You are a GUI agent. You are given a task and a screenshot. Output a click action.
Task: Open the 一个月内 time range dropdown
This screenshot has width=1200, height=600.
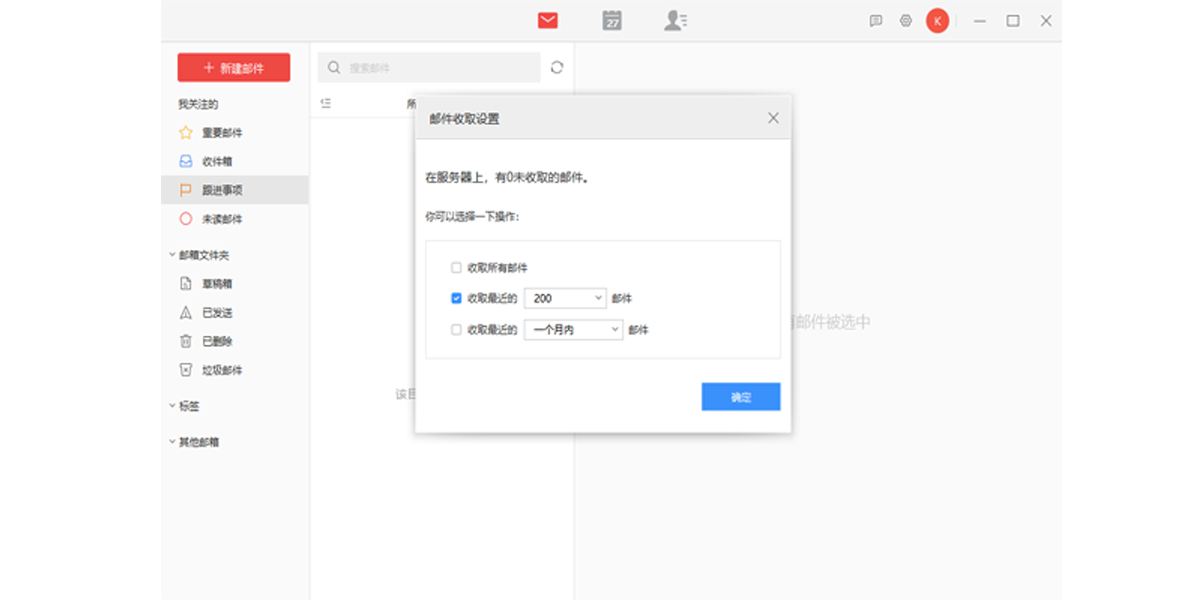pyautogui.click(x=572, y=329)
